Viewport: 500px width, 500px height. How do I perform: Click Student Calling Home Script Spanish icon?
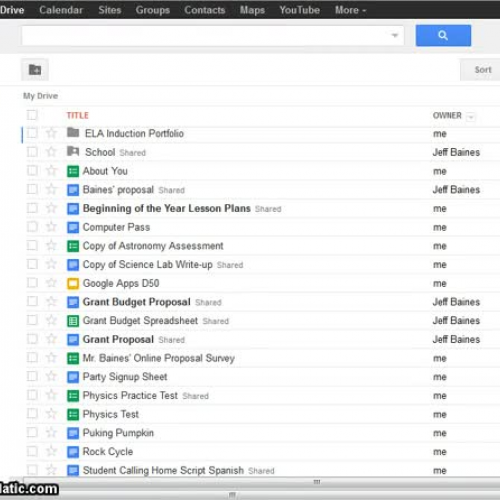pyautogui.click(x=73, y=470)
